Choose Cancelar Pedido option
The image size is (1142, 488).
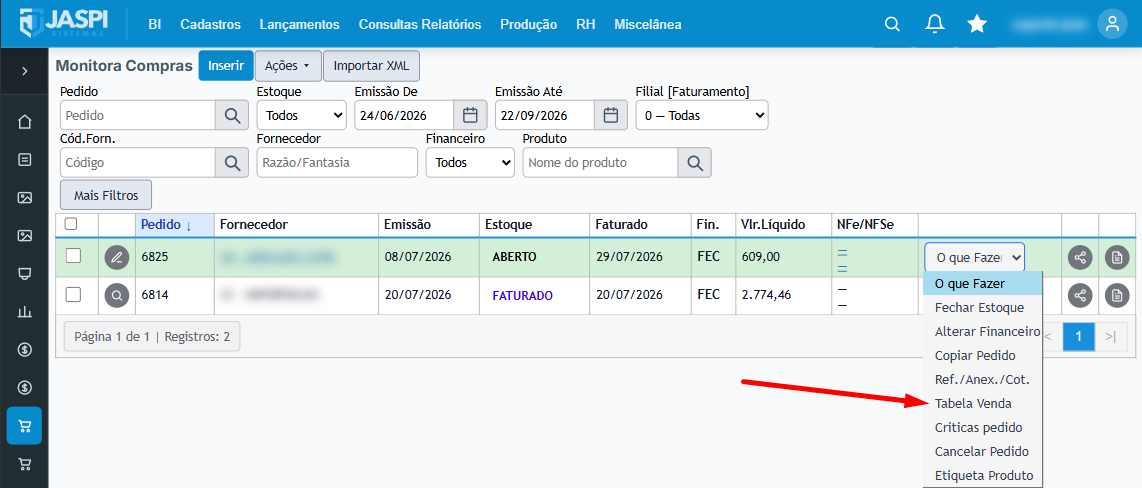[982, 452]
